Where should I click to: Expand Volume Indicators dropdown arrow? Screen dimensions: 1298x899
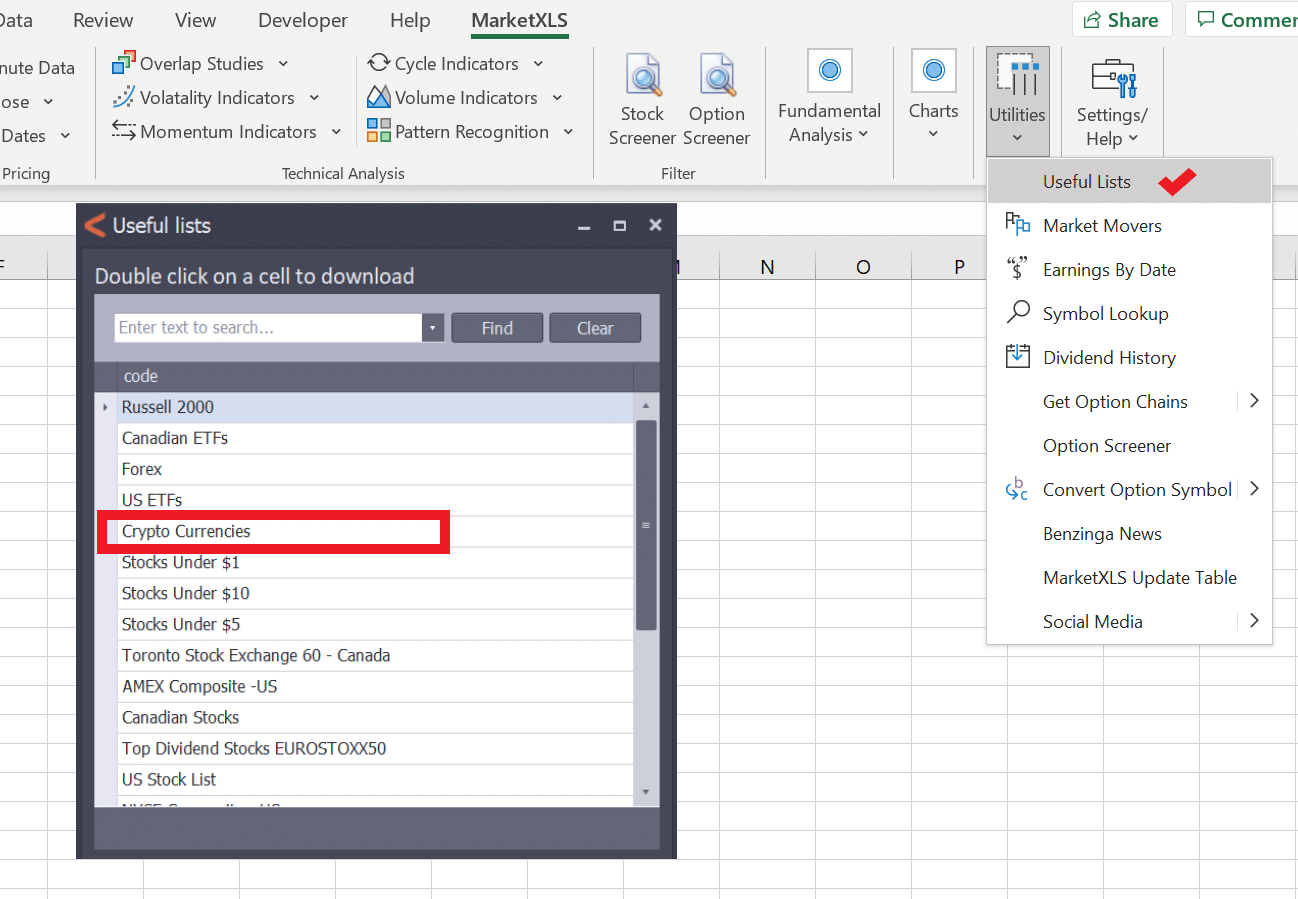(557, 98)
